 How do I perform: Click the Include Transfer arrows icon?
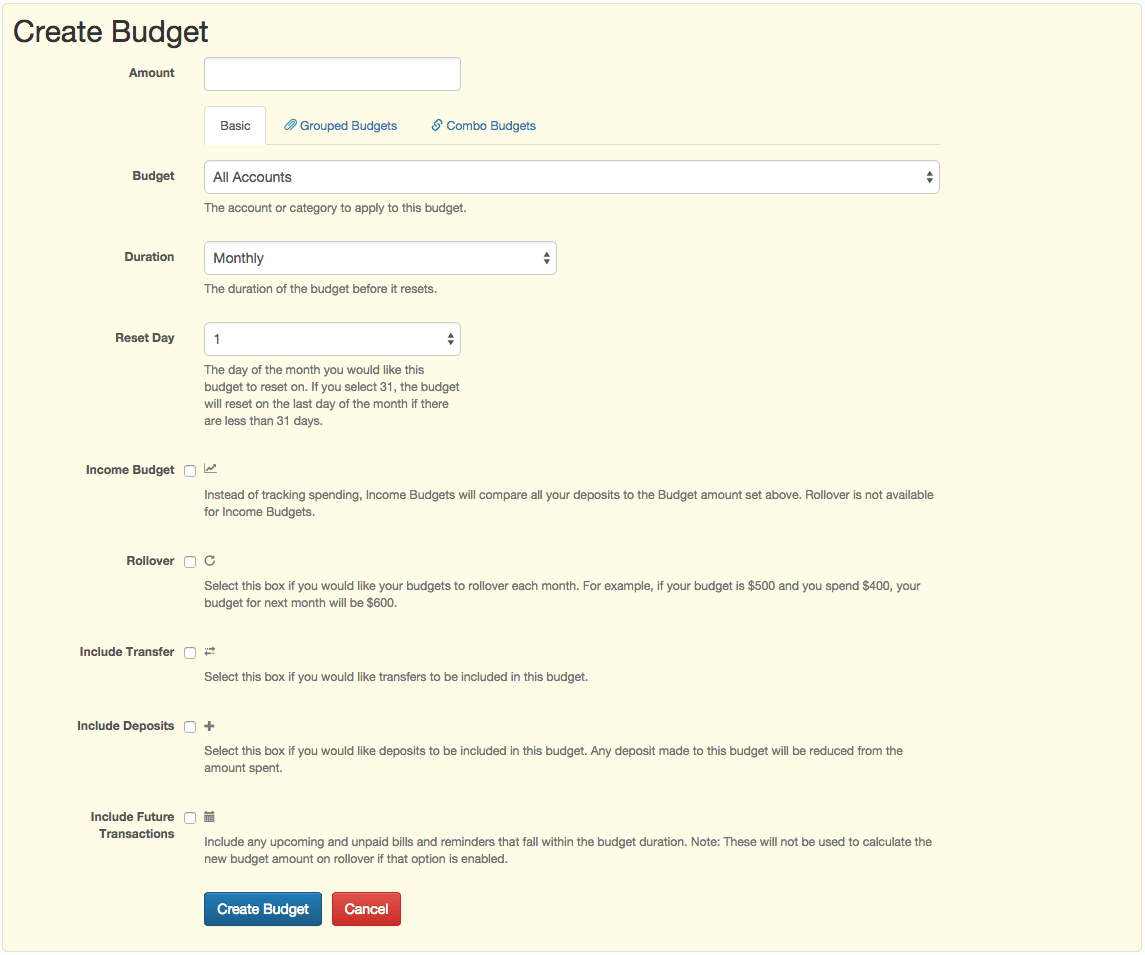pyautogui.click(x=210, y=651)
